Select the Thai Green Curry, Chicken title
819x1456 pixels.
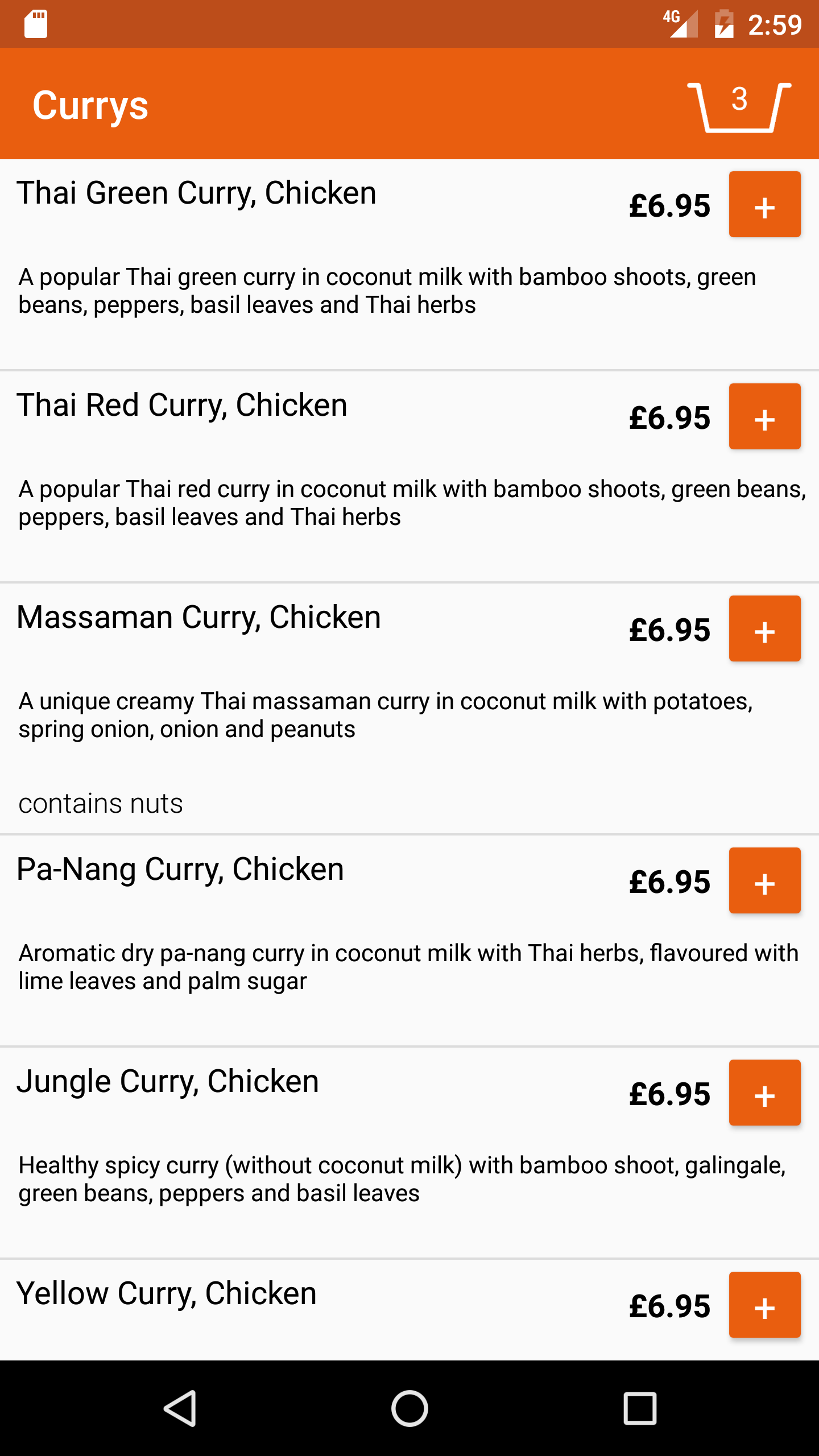197,193
